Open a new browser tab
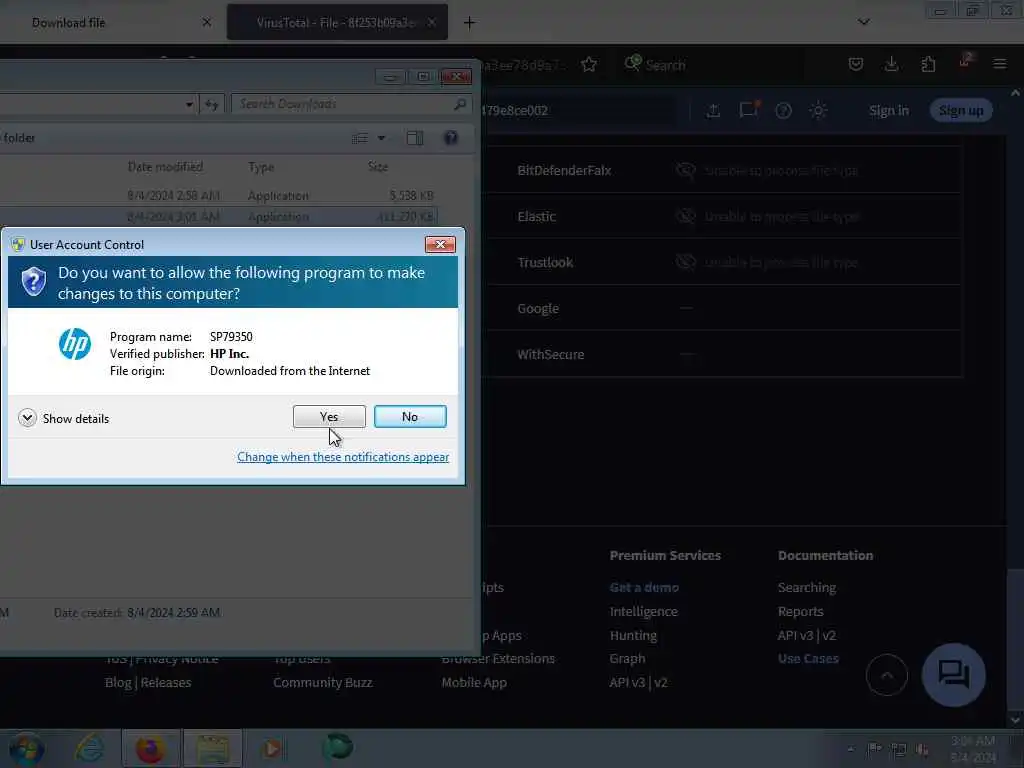1024x768 pixels. coord(469,23)
